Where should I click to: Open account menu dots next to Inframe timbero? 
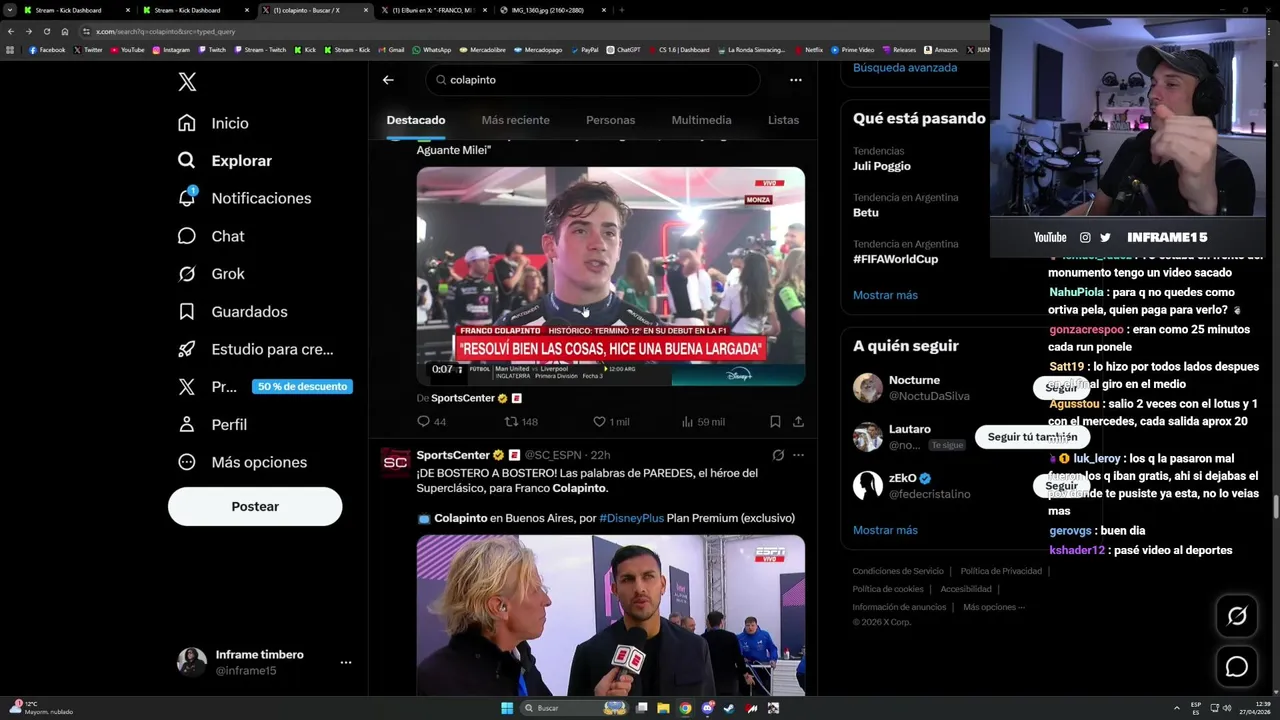[345, 662]
